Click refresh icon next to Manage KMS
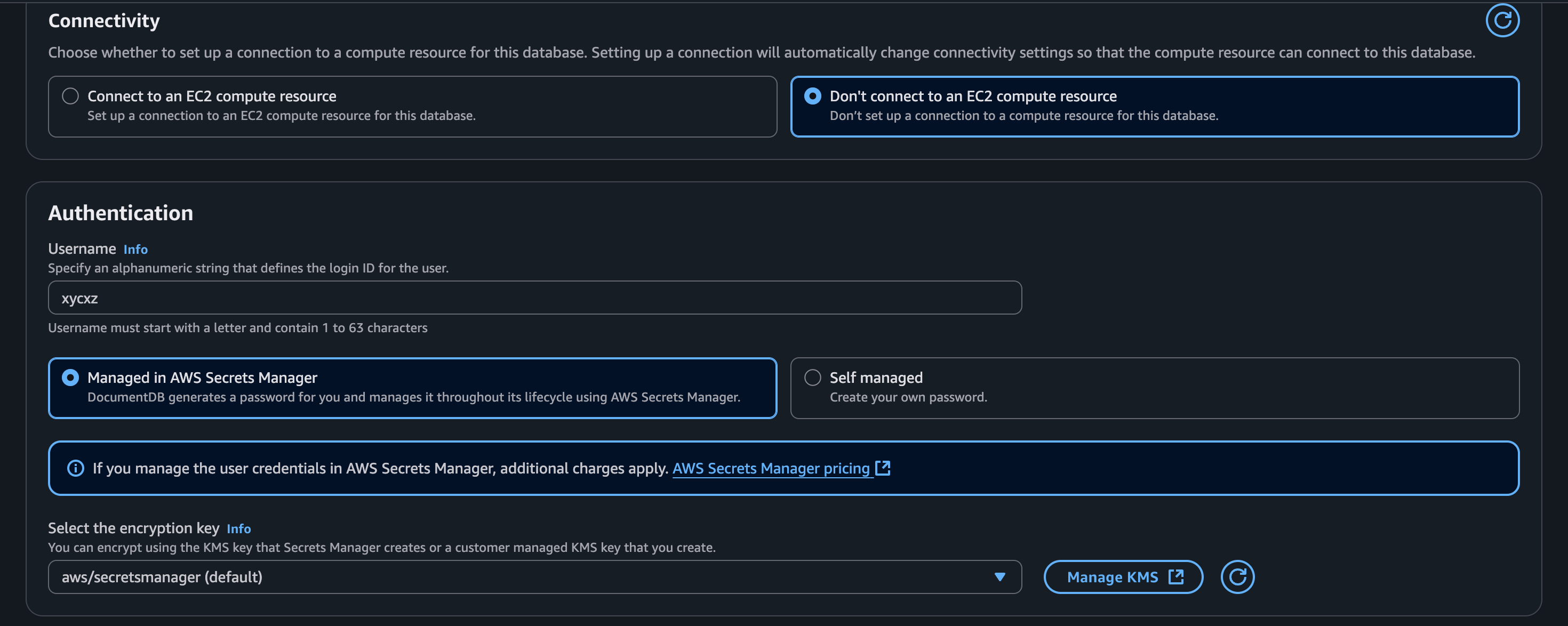 pyautogui.click(x=1237, y=577)
